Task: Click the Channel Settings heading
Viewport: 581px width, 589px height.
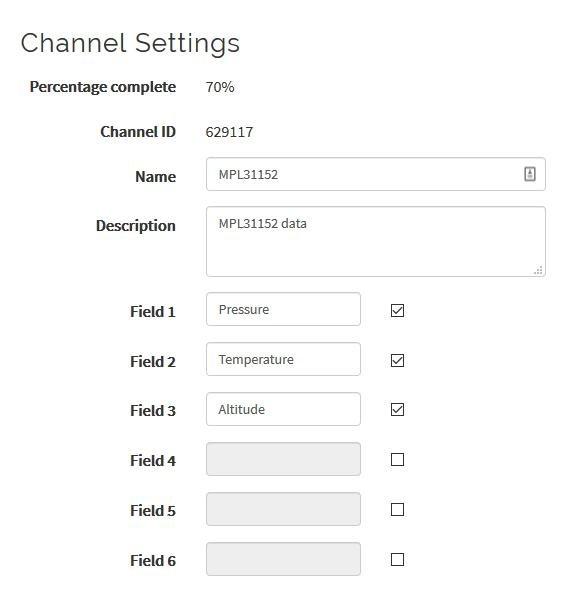Action: pos(130,44)
